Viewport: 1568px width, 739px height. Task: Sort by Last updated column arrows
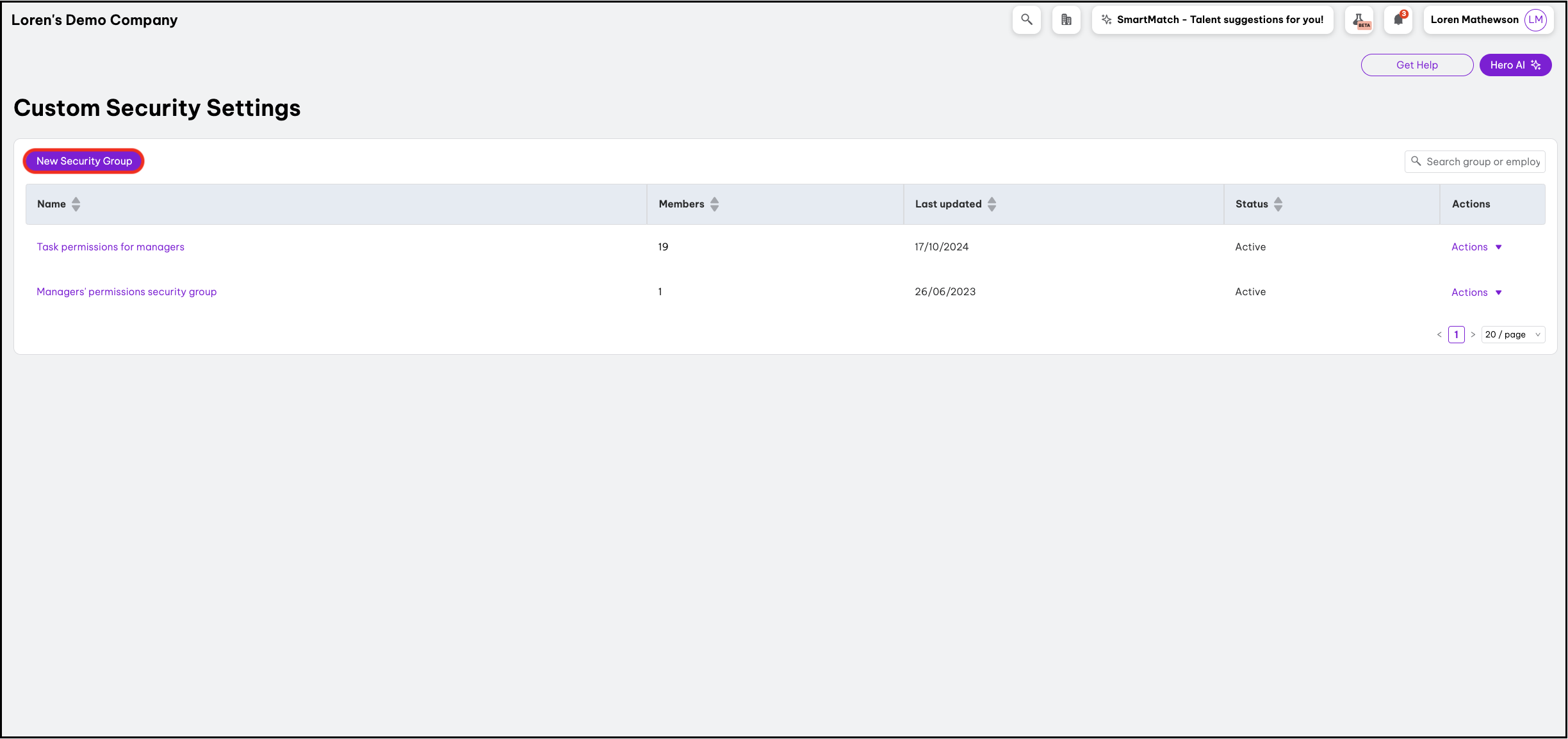click(x=992, y=204)
